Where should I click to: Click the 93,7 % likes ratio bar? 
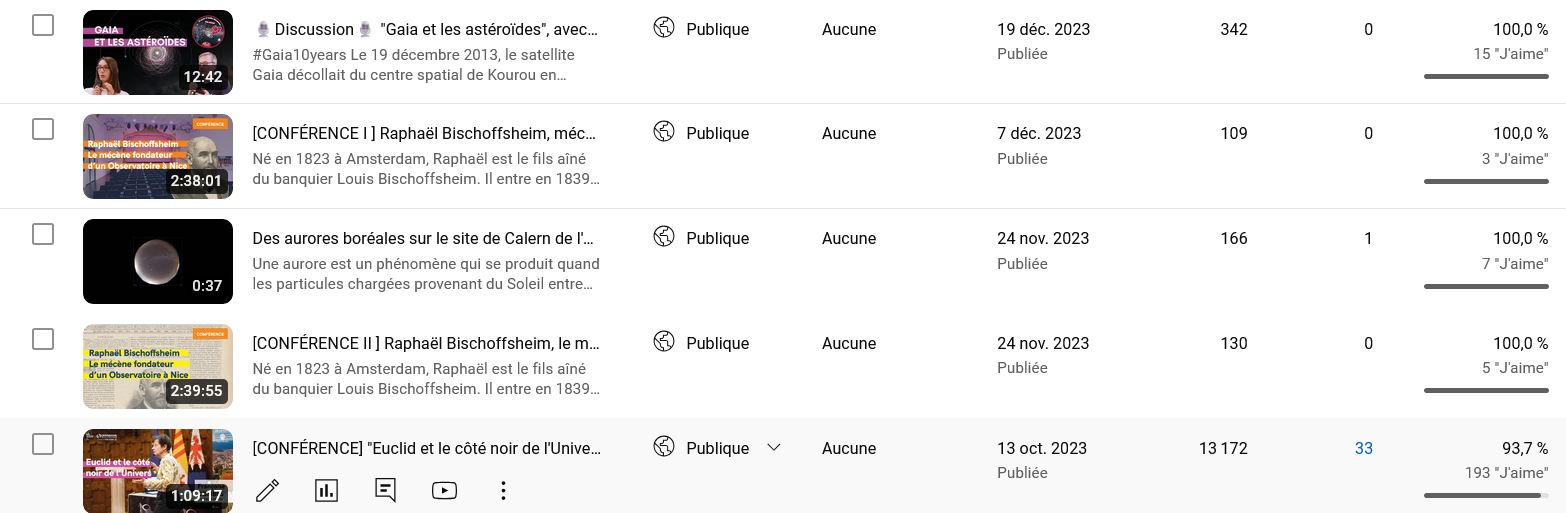pos(1485,495)
